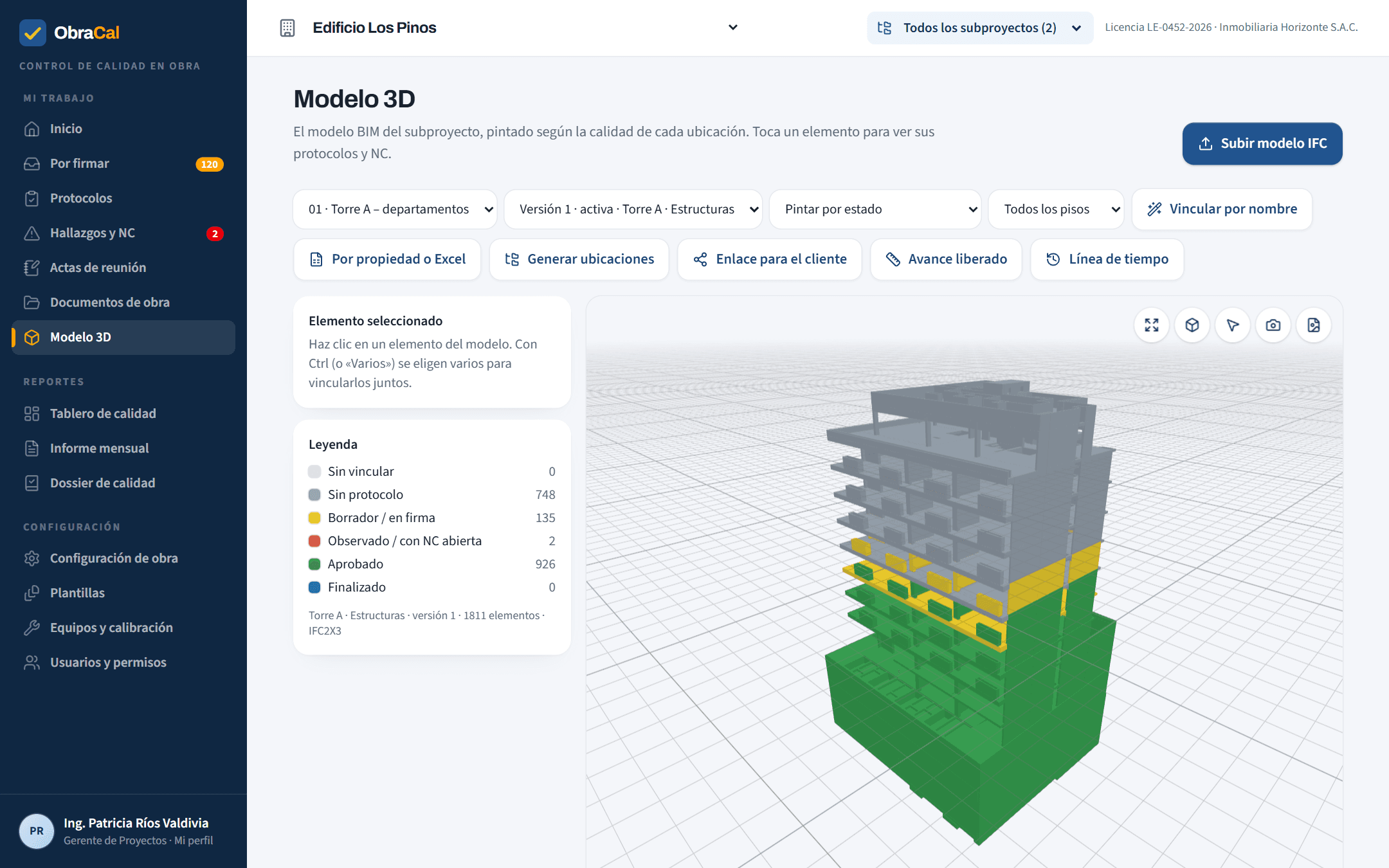This screenshot has width=1389, height=868.
Task: Click the Usuarios y permisos label
Action: (108, 662)
